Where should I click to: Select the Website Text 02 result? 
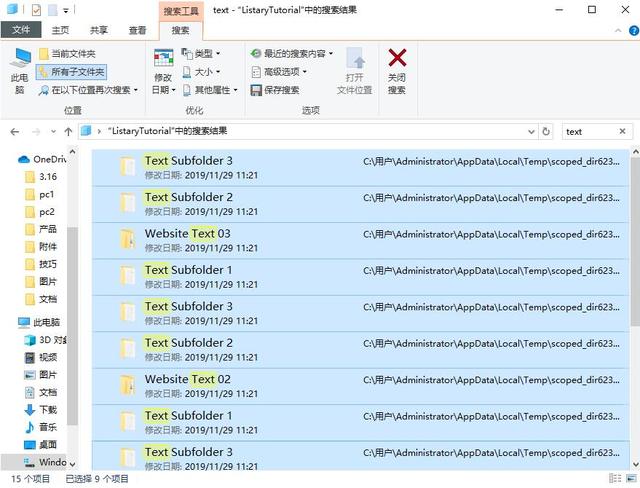pos(360,386)
